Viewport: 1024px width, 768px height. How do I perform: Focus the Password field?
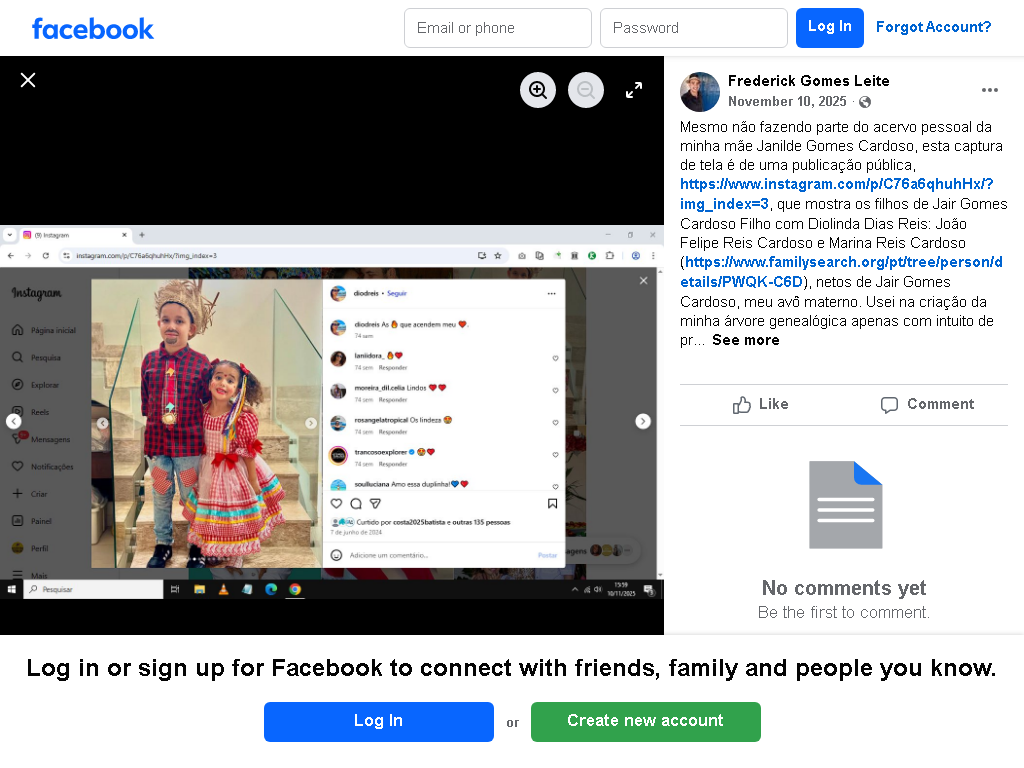tap(694, 28)
